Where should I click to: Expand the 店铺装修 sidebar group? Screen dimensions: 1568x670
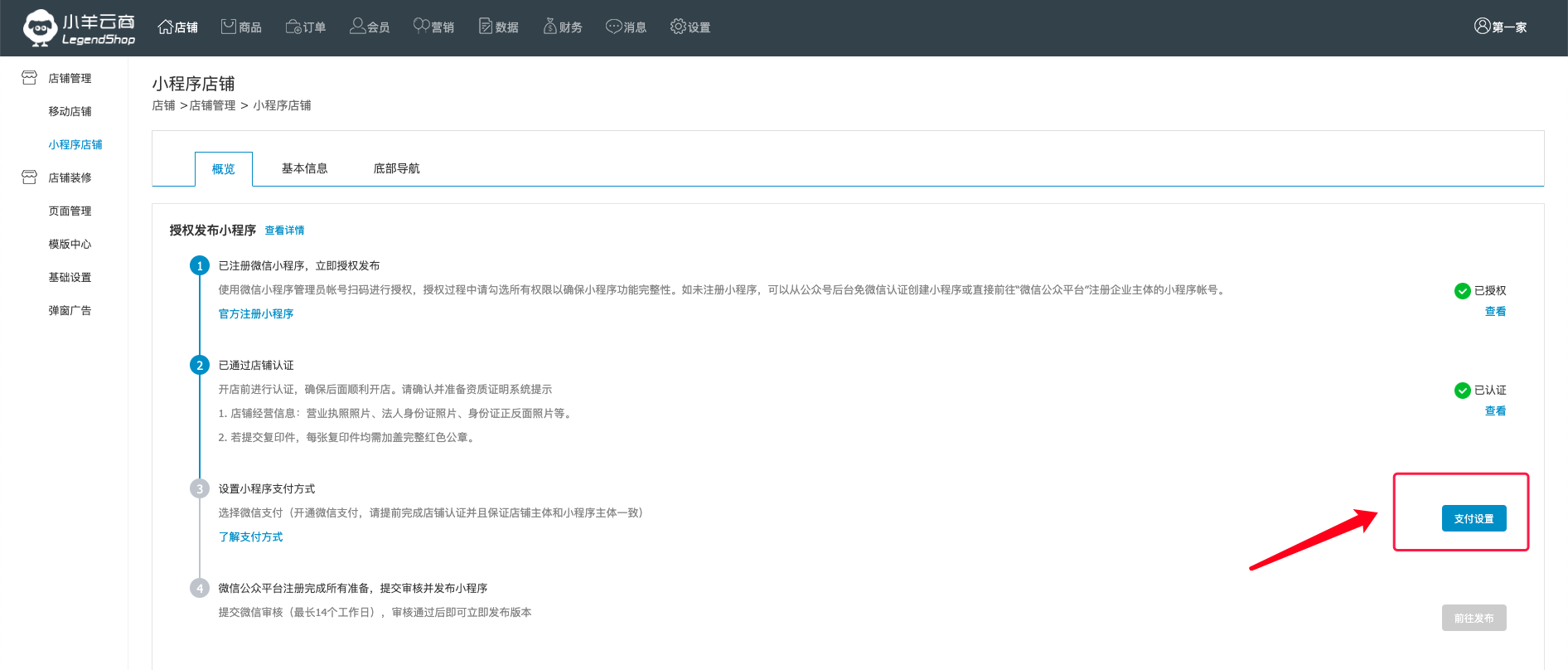point(70,177)
